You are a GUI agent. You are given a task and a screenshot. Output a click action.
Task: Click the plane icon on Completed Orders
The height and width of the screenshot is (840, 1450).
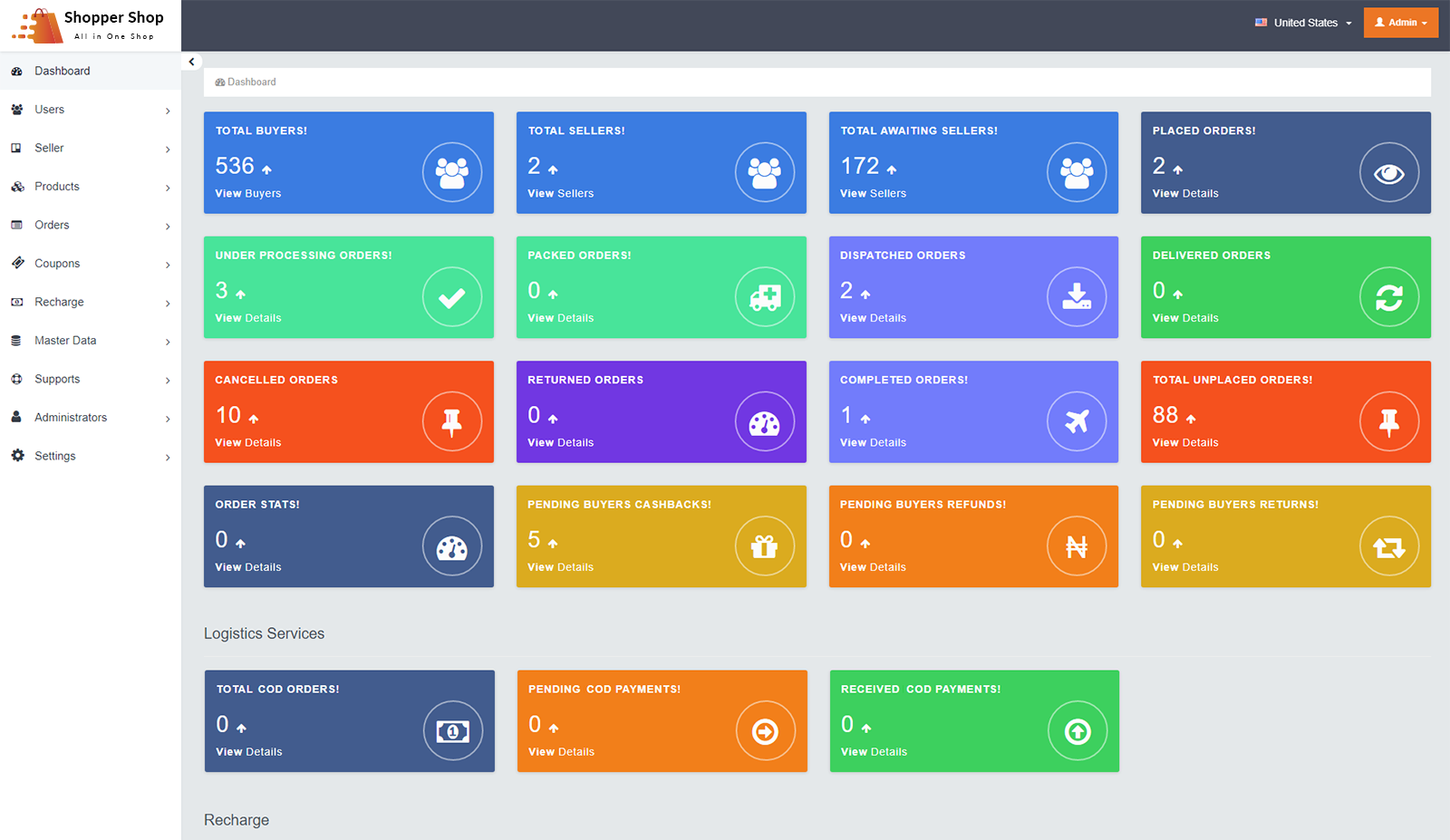coord(1077,421)
